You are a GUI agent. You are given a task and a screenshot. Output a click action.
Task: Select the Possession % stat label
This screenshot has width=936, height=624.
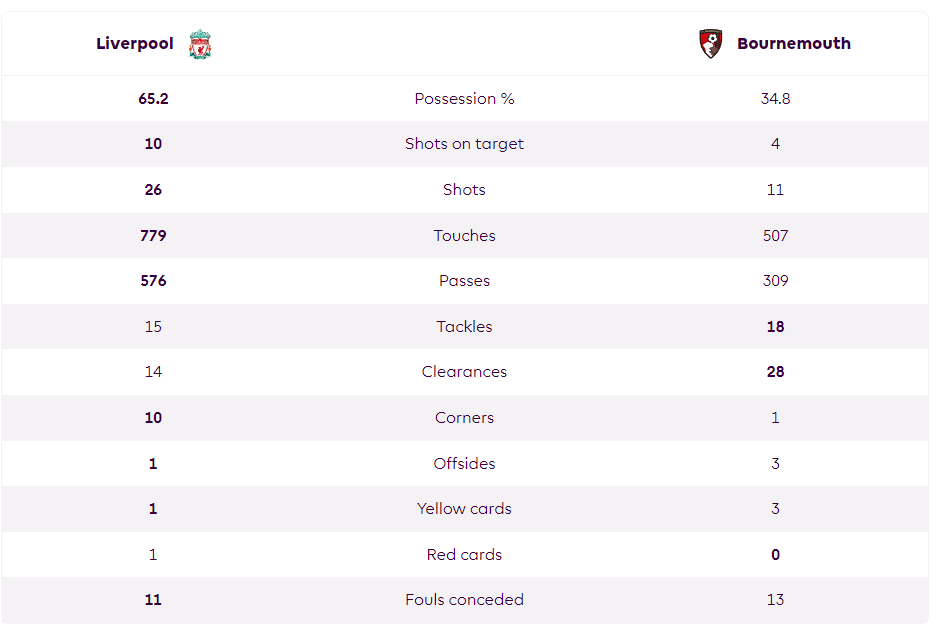tap(464, 99)
